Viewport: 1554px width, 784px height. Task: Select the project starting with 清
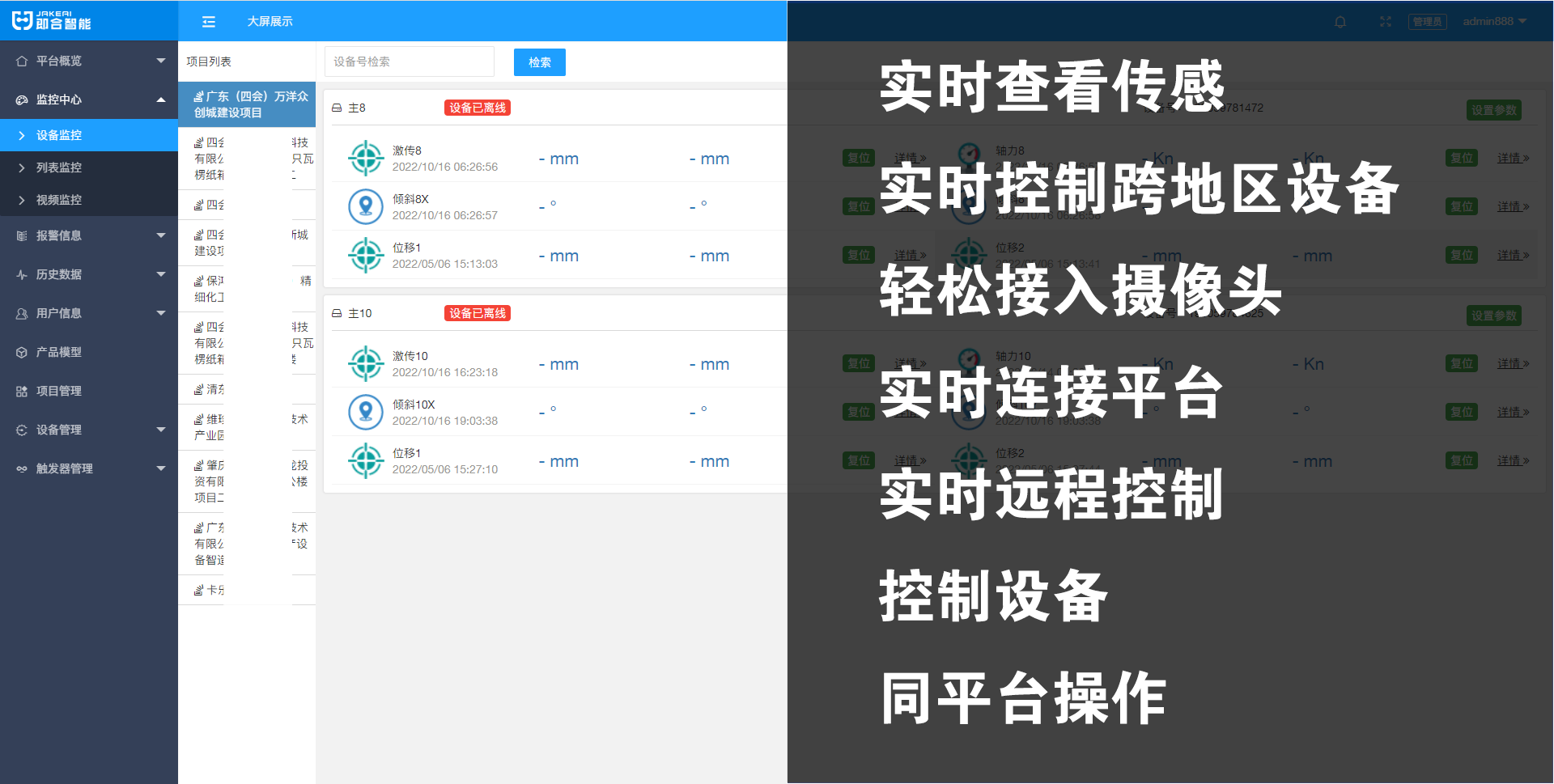[x=247, y=389]
